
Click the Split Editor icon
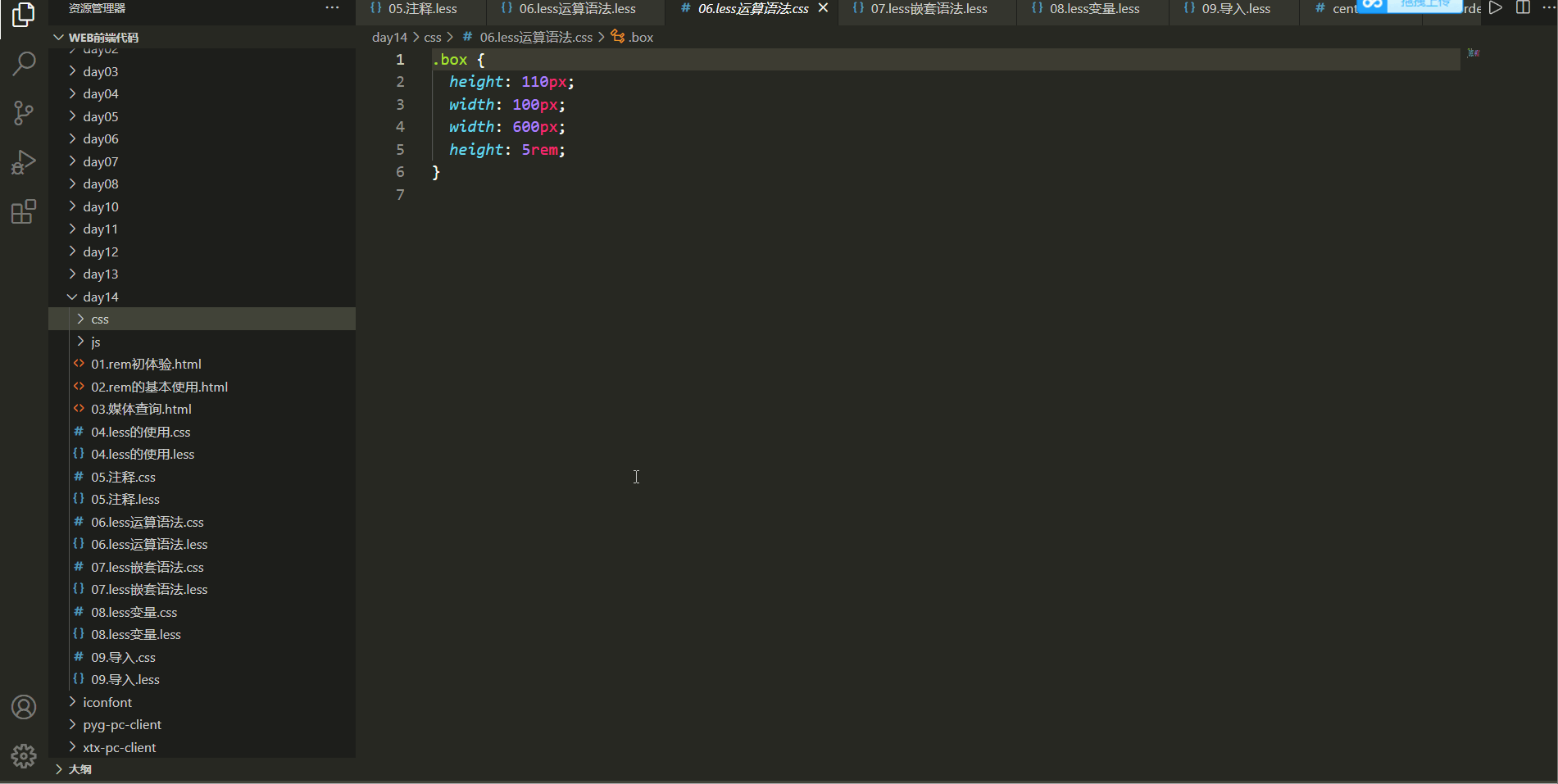[1523, 8]
